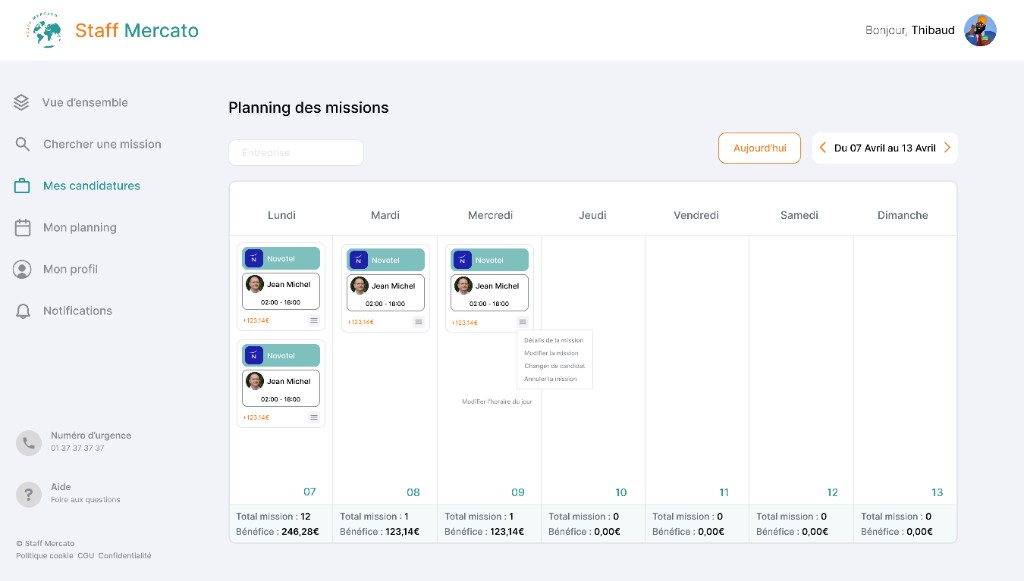Go to next week with right chevron

coord(947,148)
